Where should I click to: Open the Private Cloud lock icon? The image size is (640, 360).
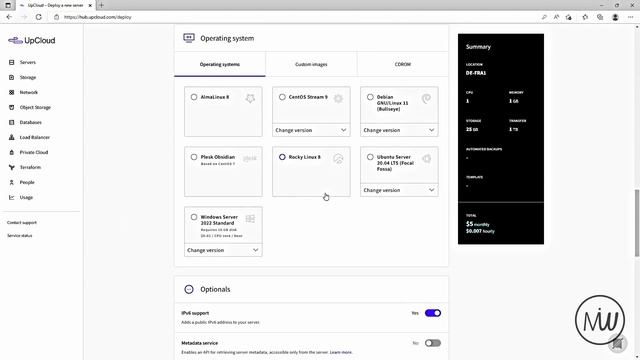[11, 152]
